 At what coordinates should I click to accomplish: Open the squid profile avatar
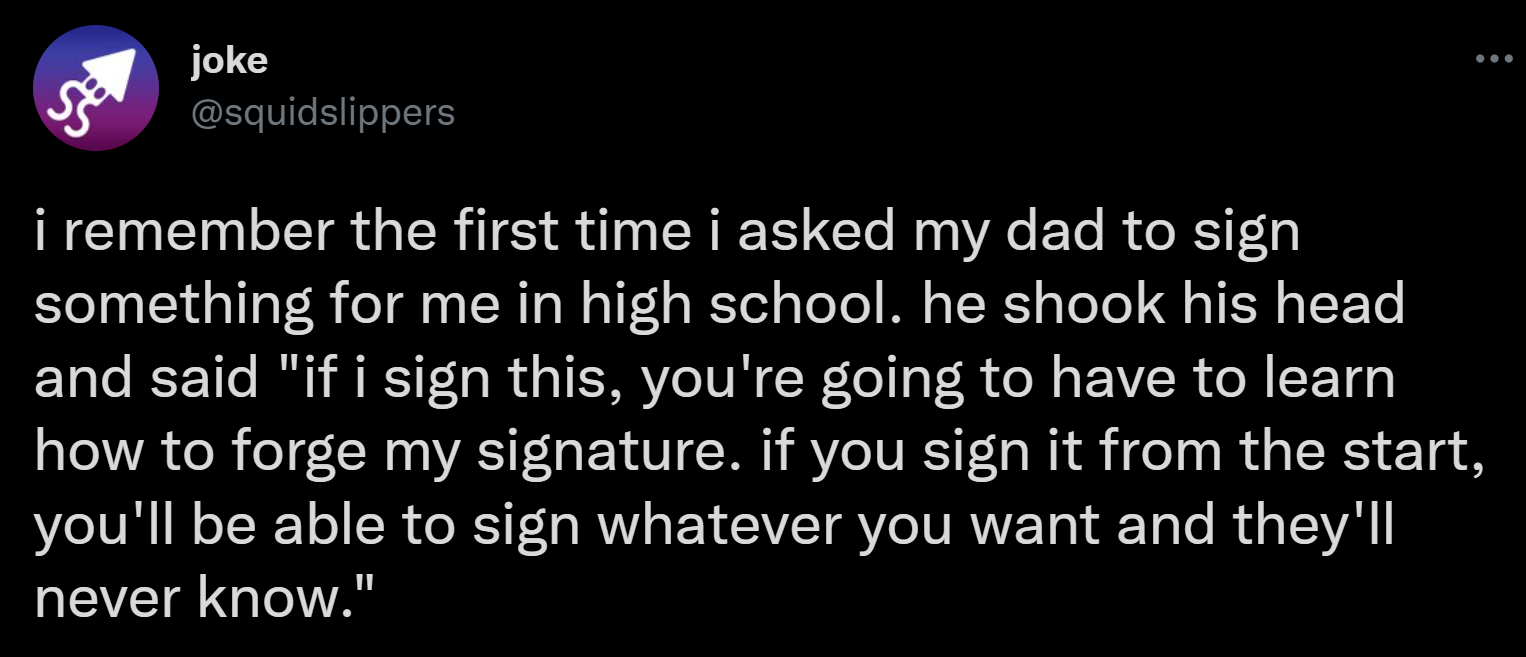coord(96,89)
